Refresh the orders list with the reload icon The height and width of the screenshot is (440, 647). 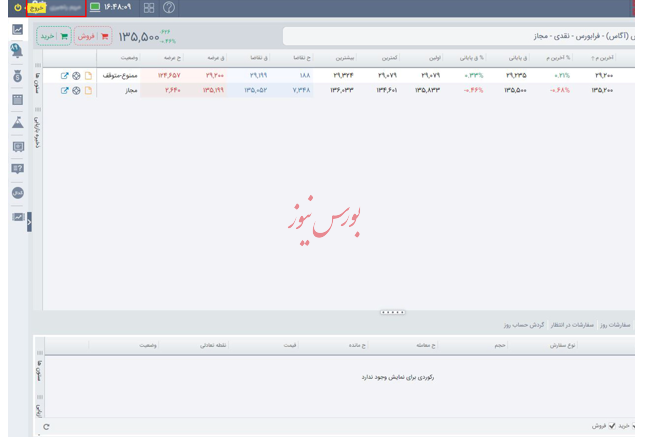(x=46, y=427)
